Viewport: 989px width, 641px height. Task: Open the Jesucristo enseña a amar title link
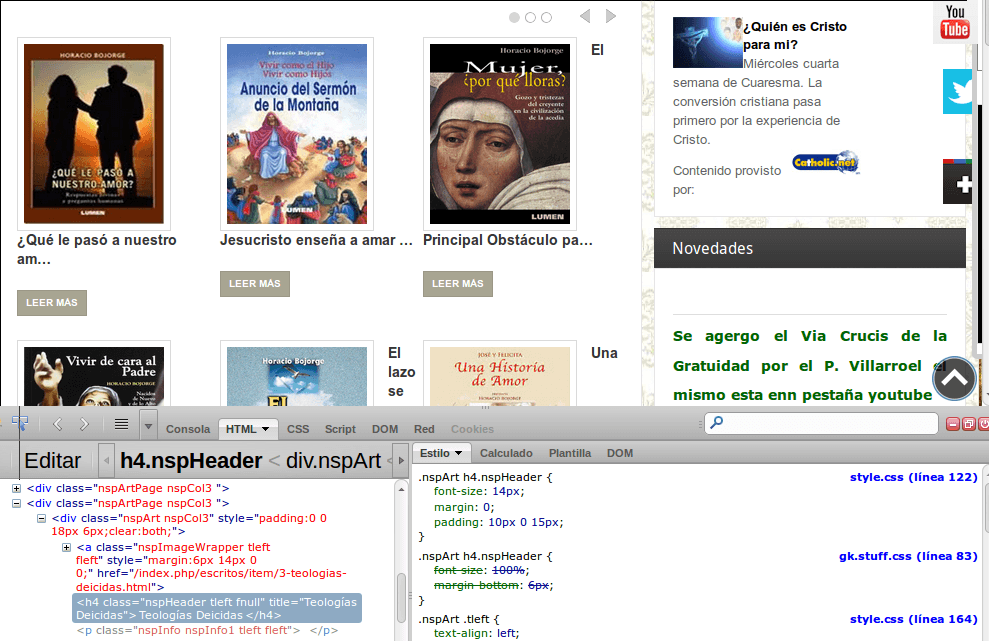[316, 240]
